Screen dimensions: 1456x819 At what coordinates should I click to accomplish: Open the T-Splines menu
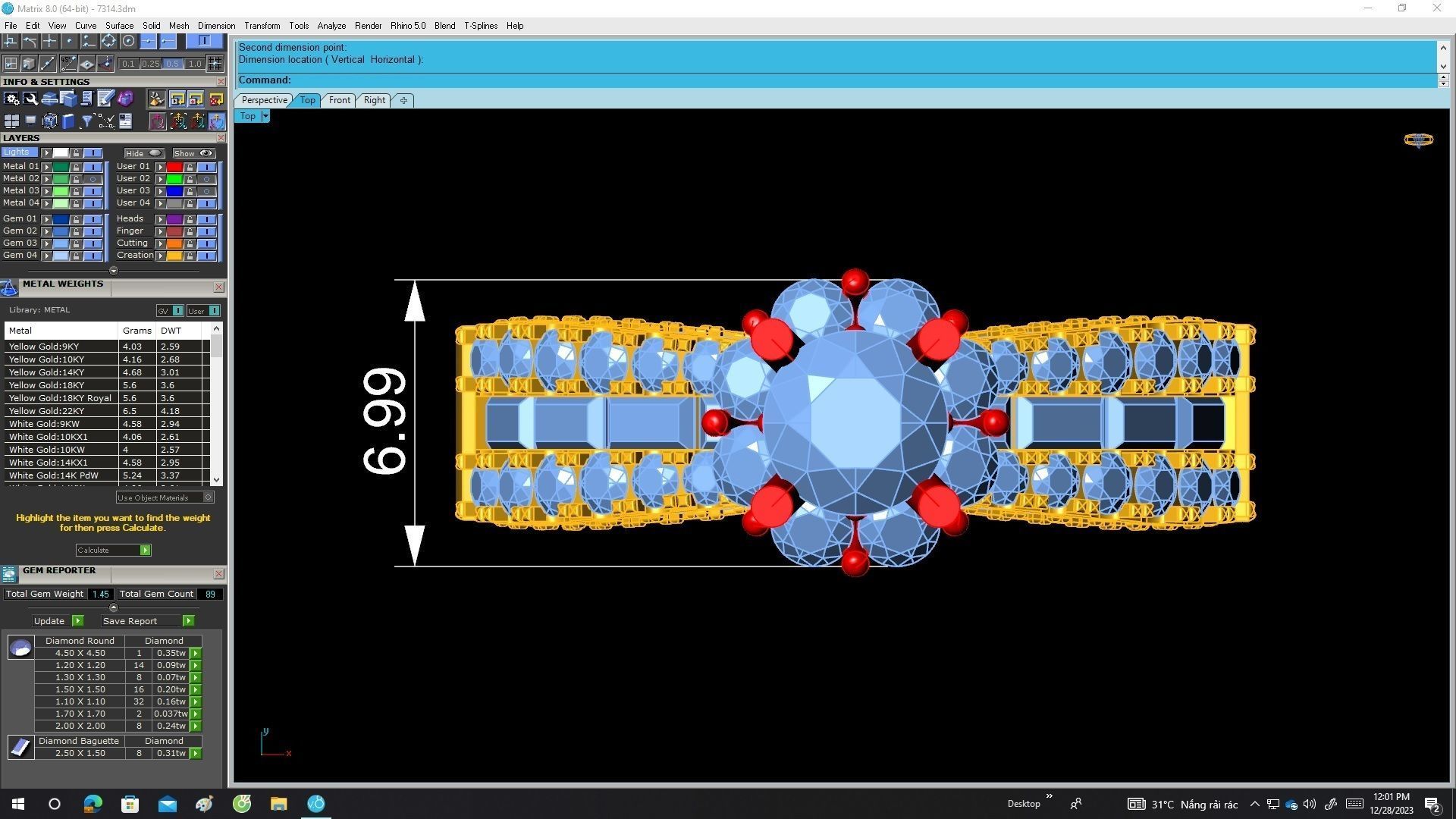[x=481, y=26]
